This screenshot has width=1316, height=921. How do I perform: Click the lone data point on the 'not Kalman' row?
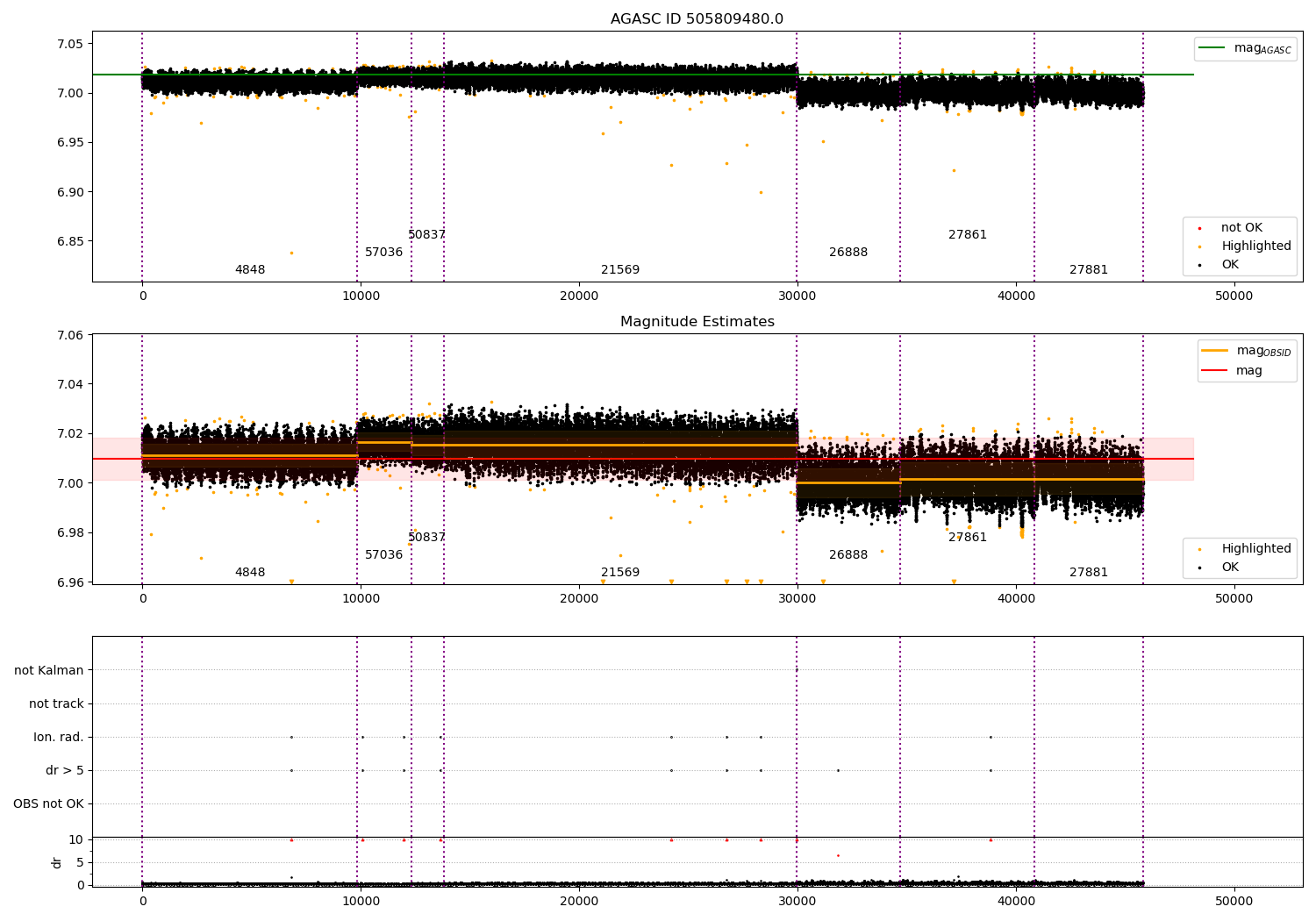point(797,670)
